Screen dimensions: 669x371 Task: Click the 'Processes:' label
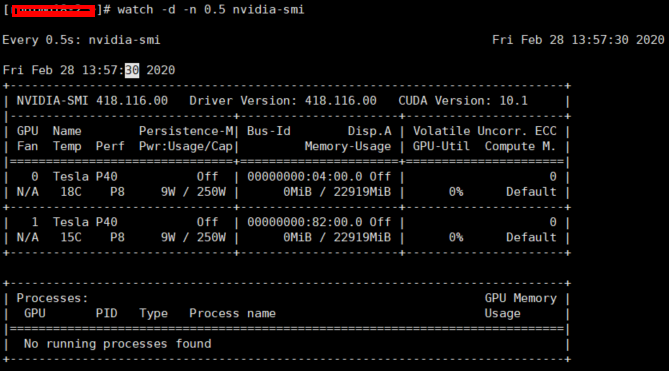52,299
